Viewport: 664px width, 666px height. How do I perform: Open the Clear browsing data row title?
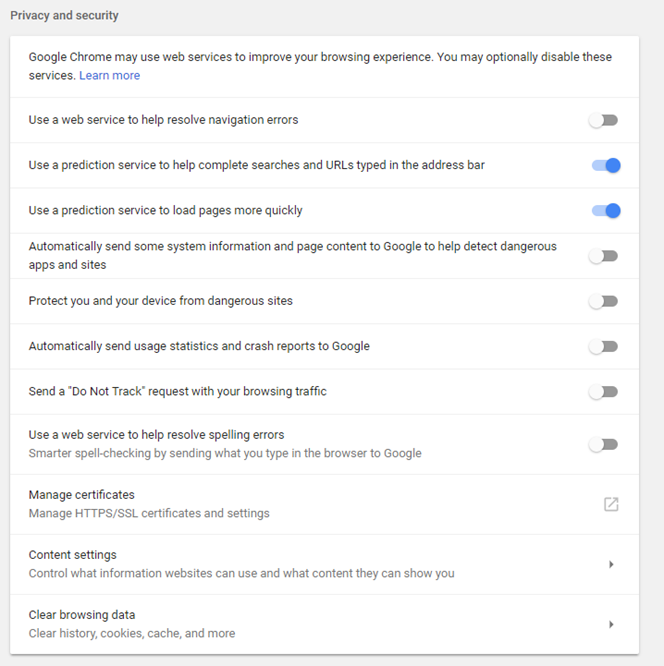pyautogui.click(x=82, y=615)
